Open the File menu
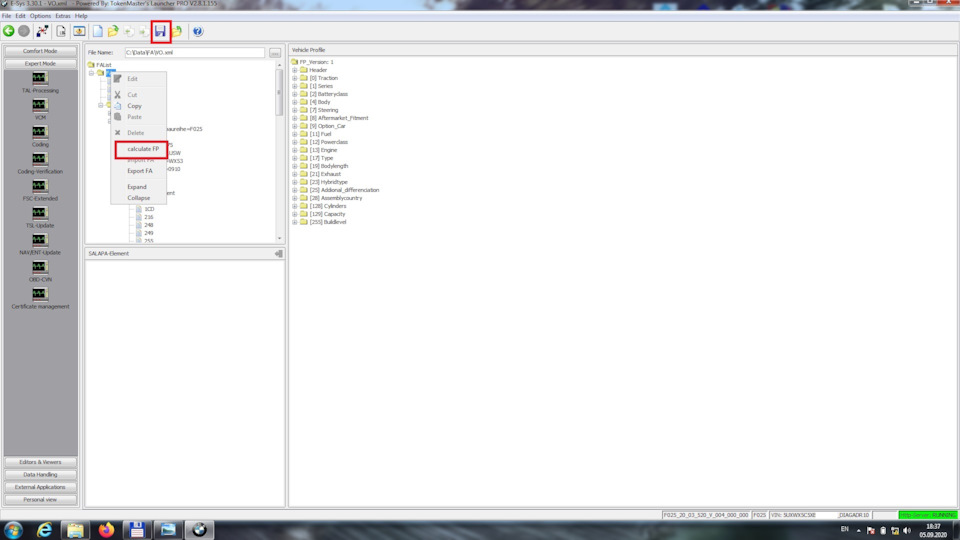Screen dimensions: 960x540 (7, 16)
